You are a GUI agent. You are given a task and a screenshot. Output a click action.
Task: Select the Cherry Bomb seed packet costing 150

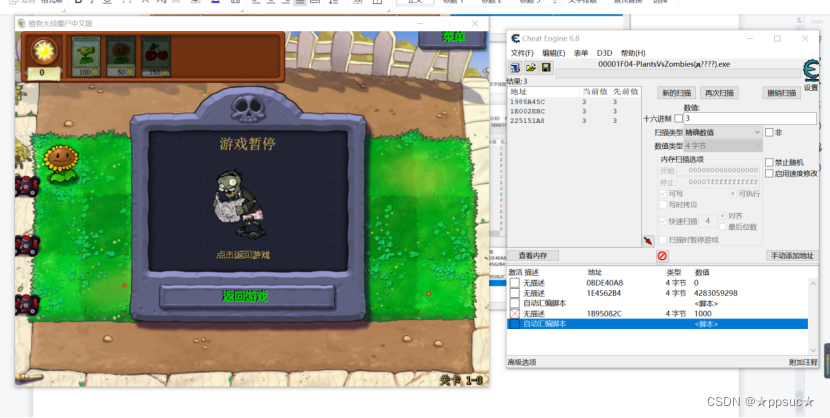[x=156, y=57]
